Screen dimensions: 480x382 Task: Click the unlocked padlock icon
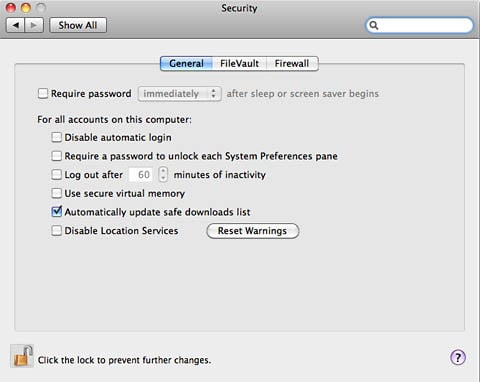point(22,357)
